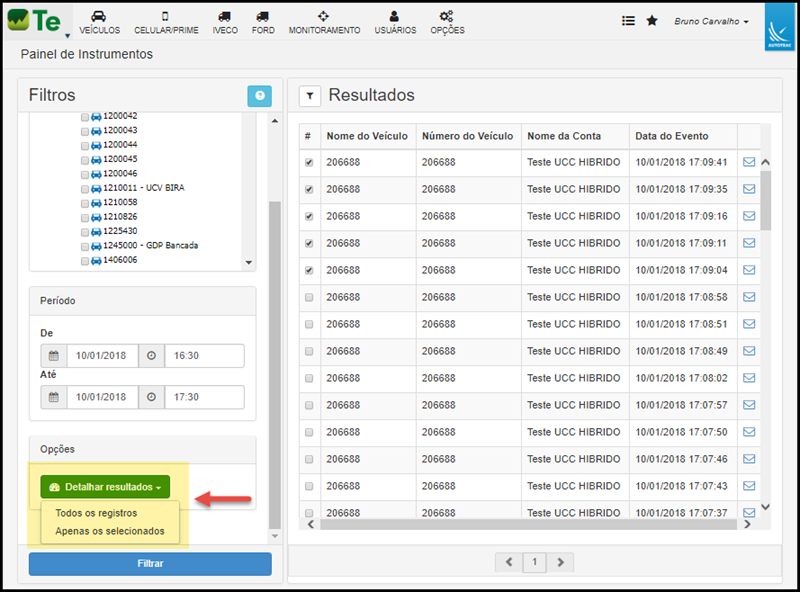Open the Bruno Carvalho user dropdown
Image resolution: width=800 pixels, height=592 pixels.
(711, 21)
